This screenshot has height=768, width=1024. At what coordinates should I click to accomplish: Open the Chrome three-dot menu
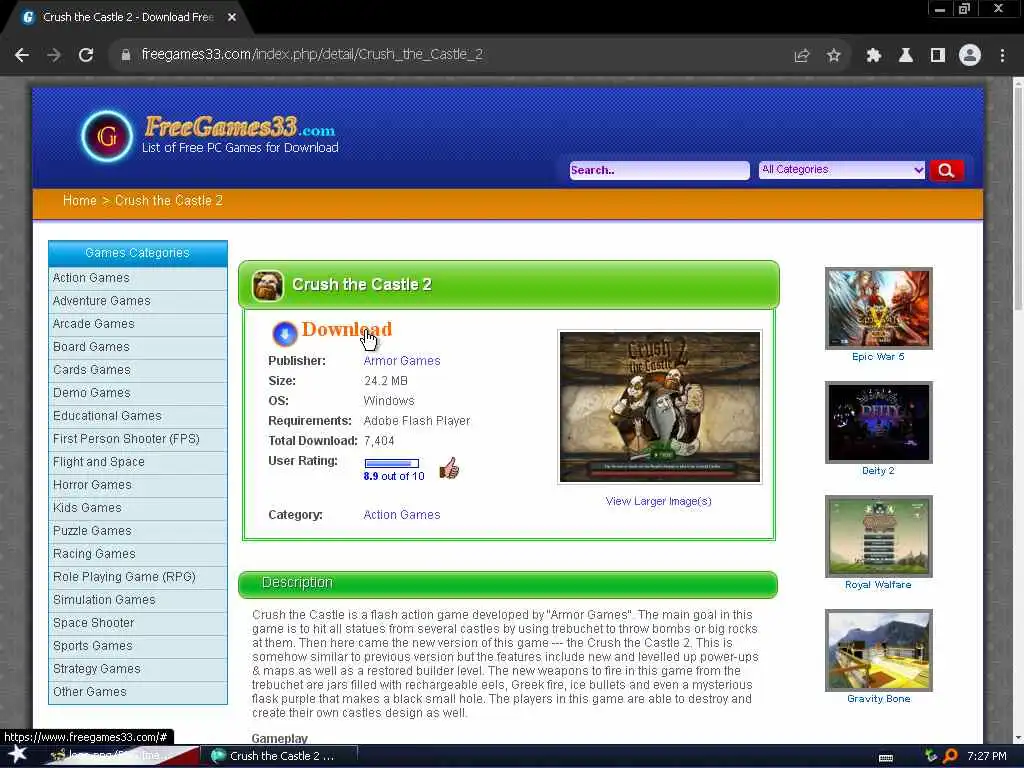click(x=1002, y=56)
